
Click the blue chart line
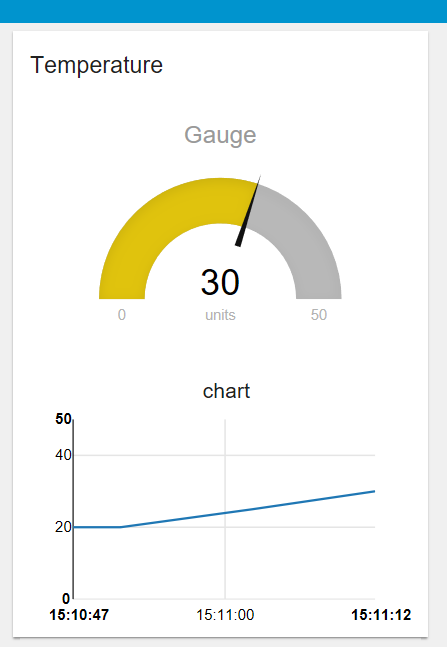248,509
